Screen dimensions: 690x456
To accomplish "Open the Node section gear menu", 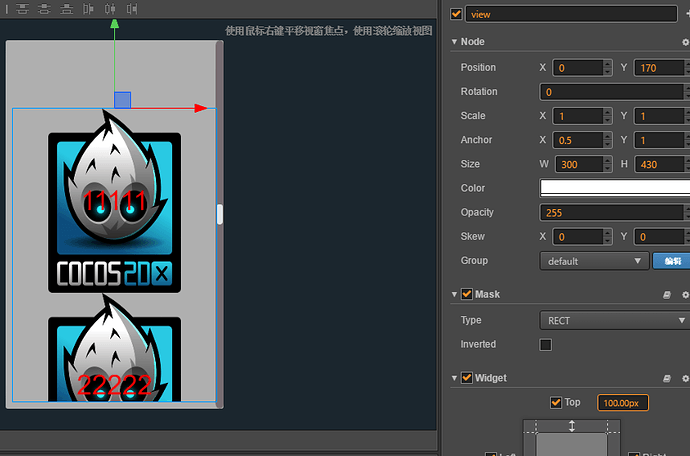I will point(685,42).
